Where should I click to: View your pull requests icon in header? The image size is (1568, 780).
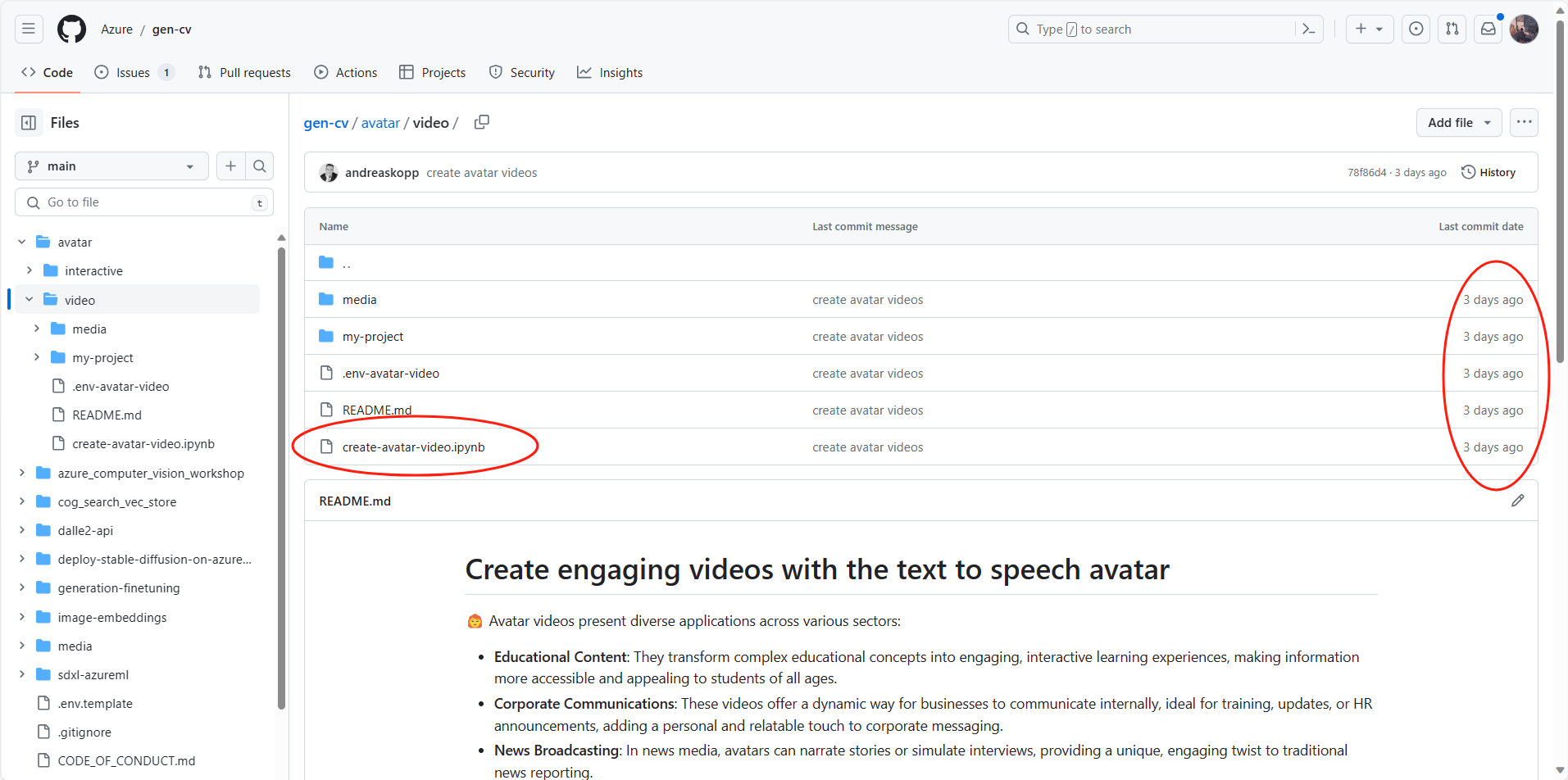point(1452,29)
